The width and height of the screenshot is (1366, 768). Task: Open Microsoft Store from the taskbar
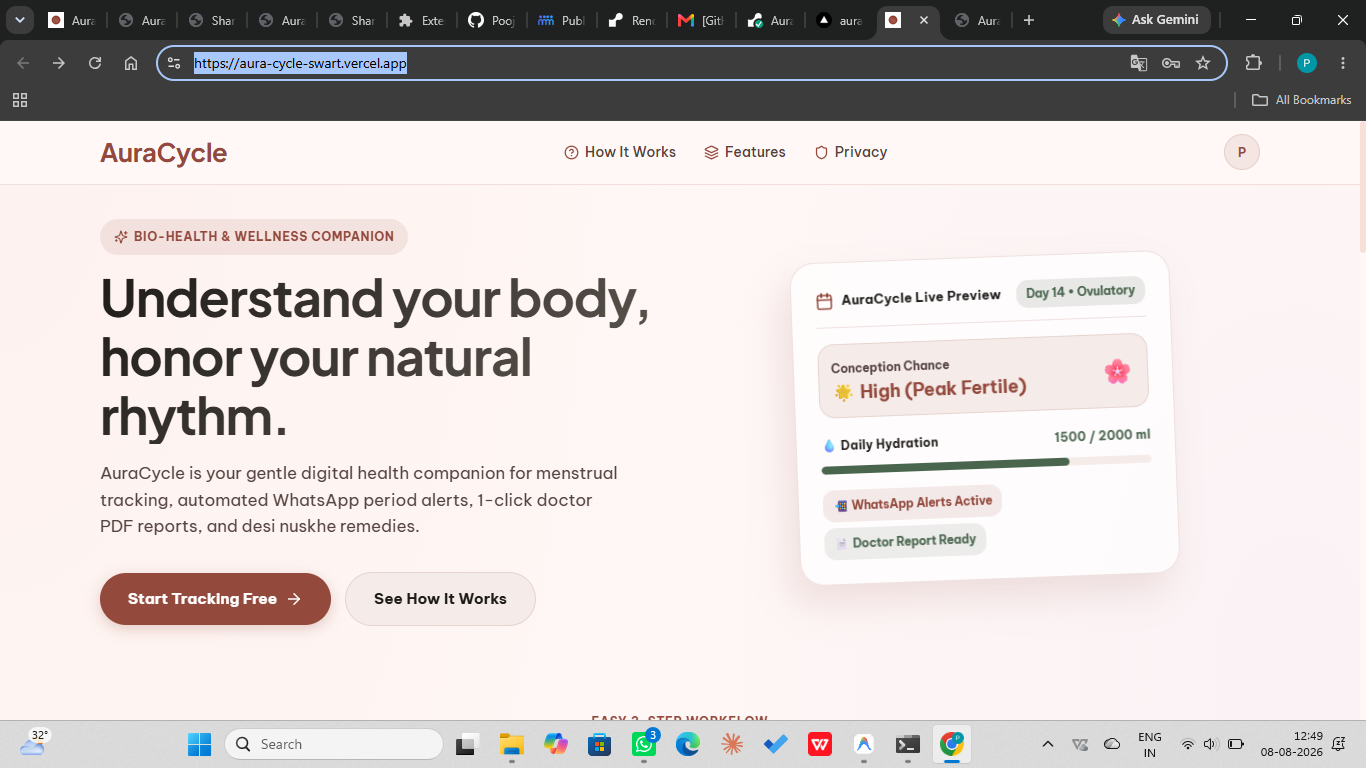point(600,744)
